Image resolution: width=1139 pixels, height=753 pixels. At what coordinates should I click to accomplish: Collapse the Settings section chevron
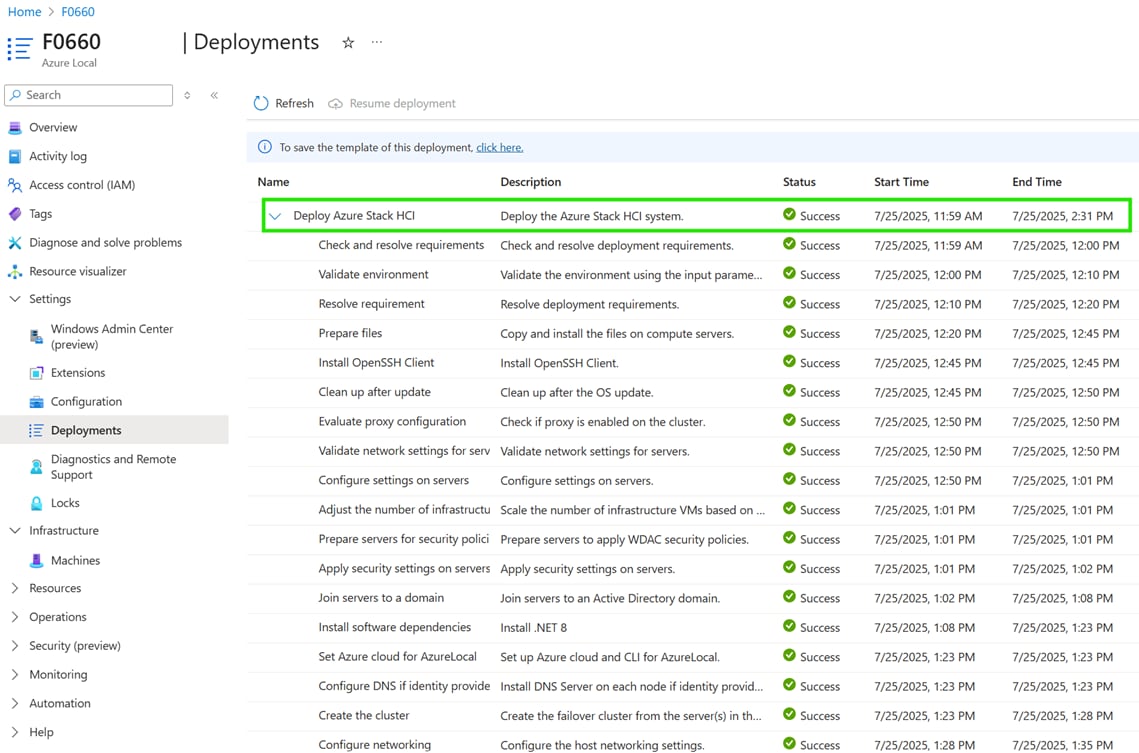coord(15,298)
